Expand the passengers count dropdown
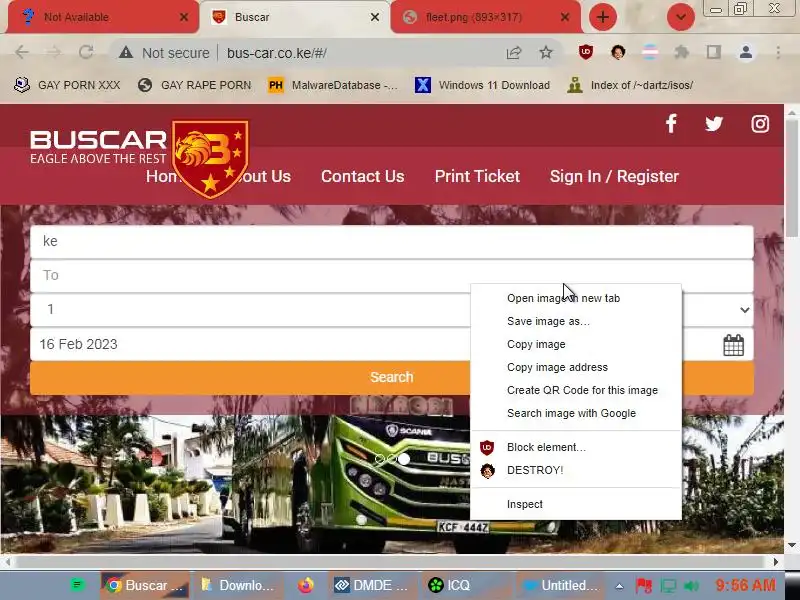Screen dimensions: 800x600 click(744, 310)
